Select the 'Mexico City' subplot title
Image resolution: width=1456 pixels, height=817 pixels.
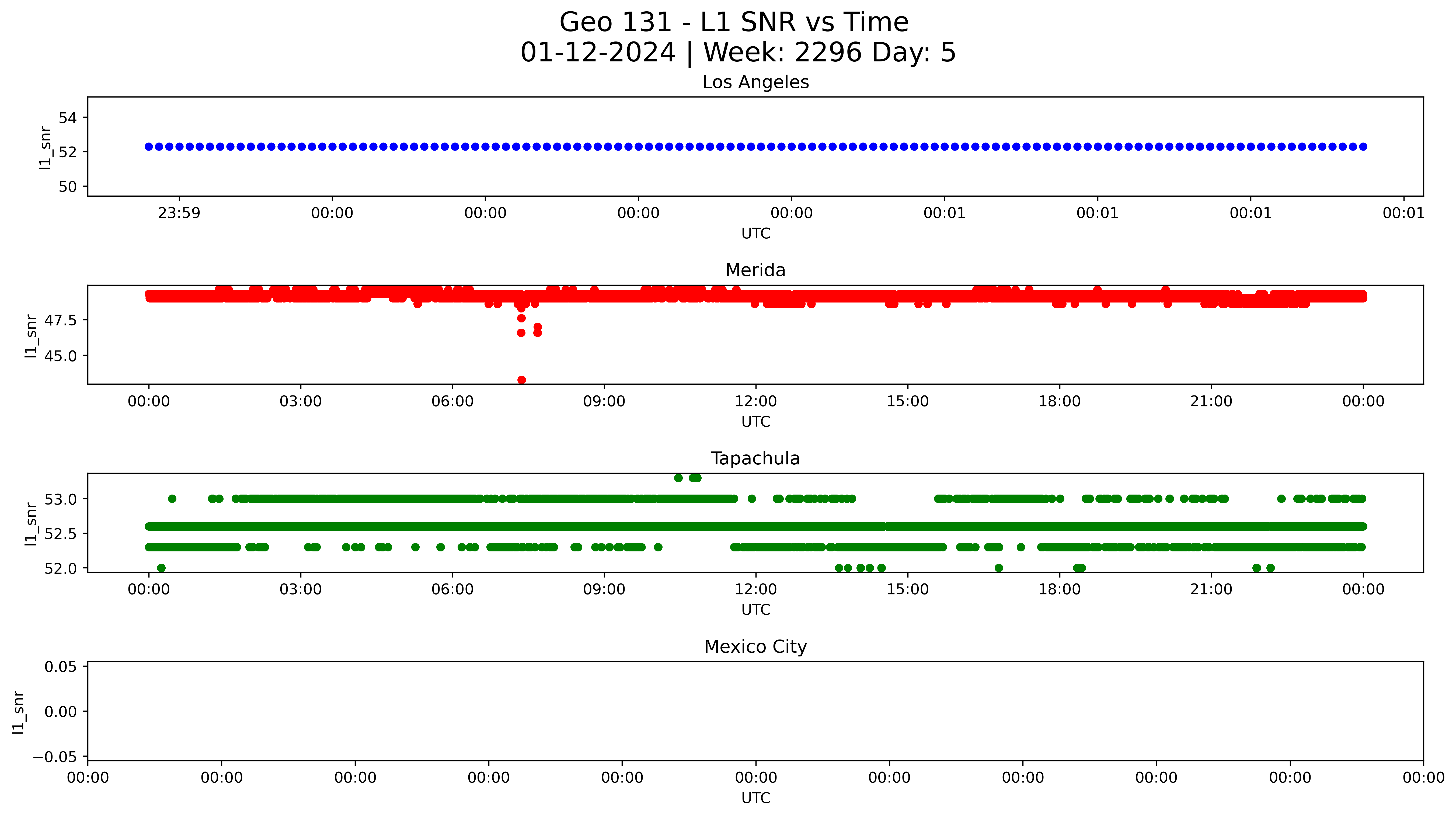[x=756, y=647]
